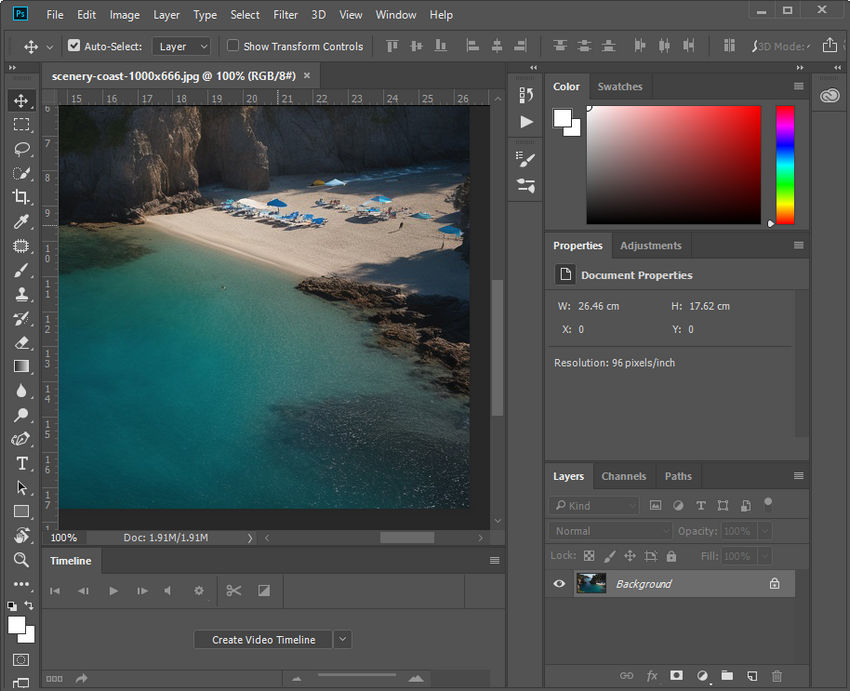
Task: Open the Image menu
Action: tap(125, 15)
